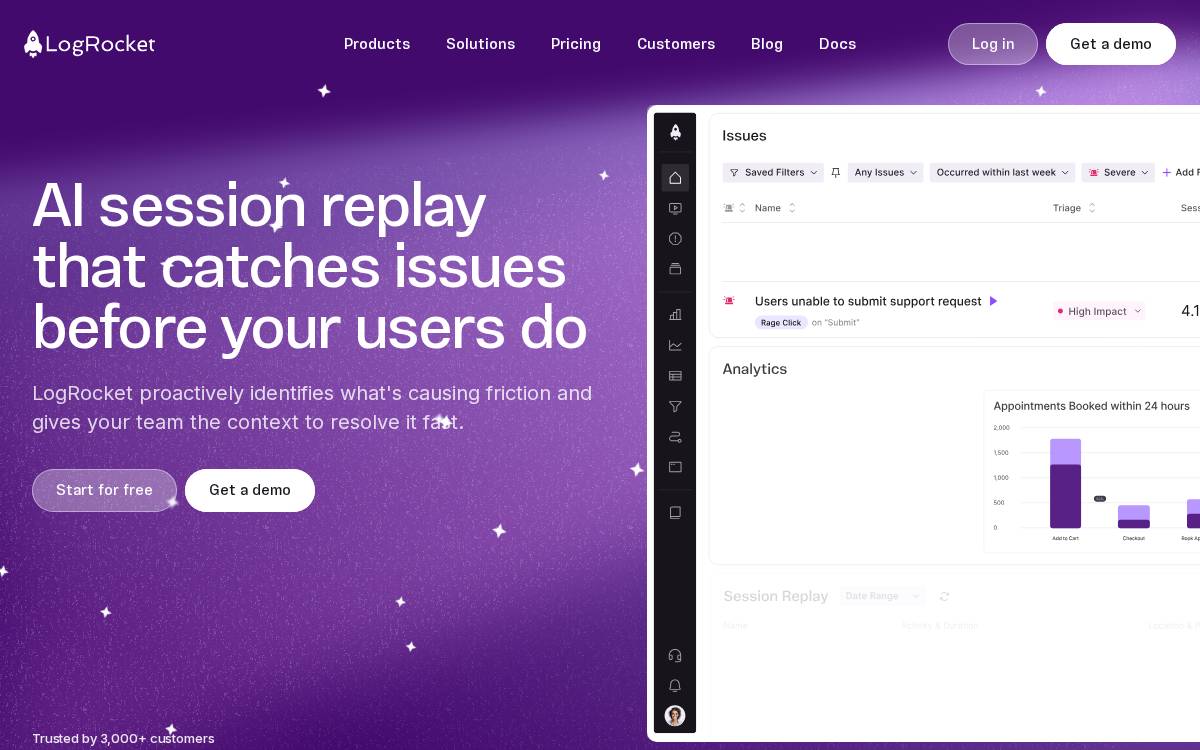
Task: Click the Issues panel heading
Action: pyautogui.click(x=744, y=136)
